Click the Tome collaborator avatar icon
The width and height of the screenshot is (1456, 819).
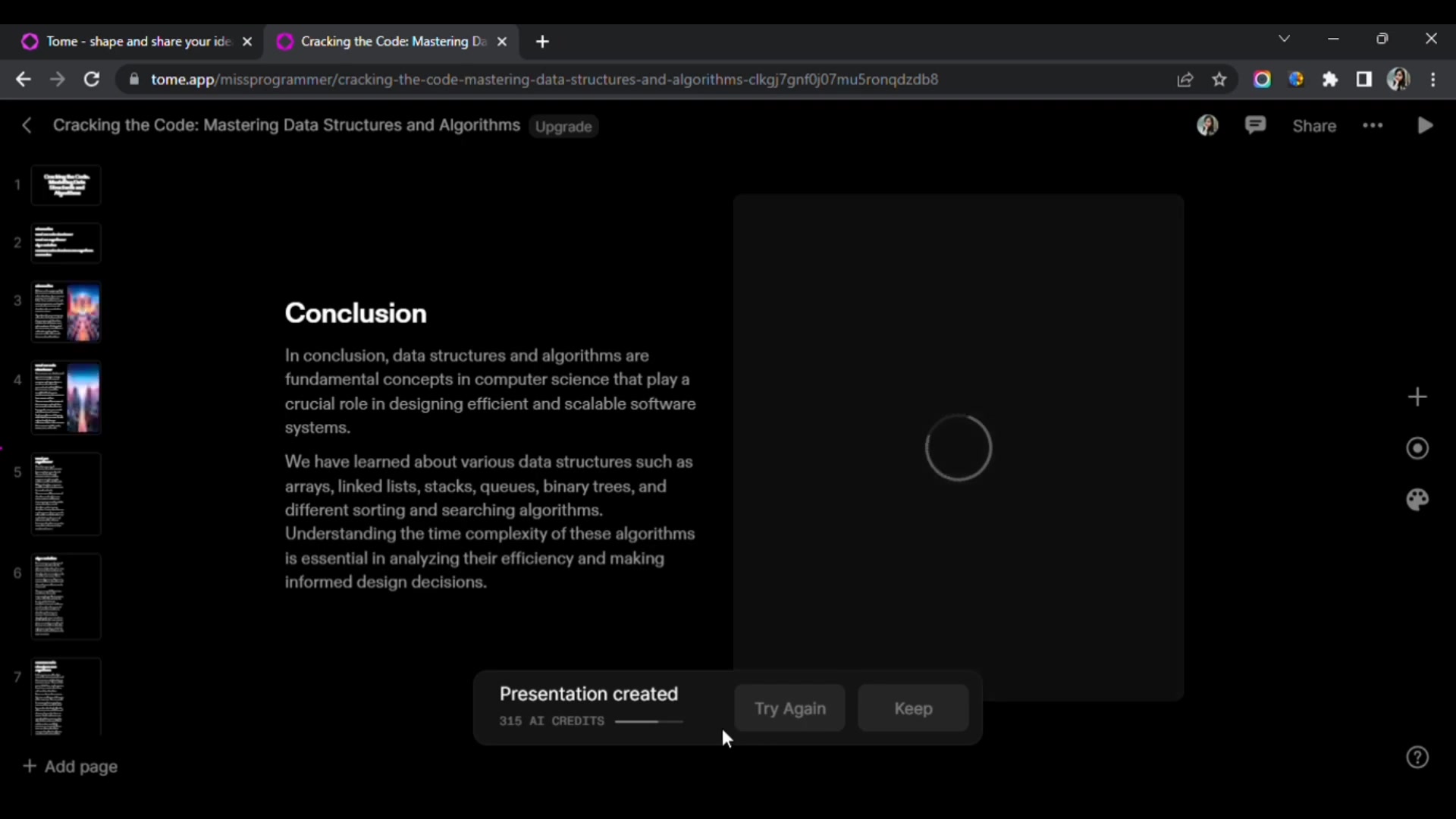[x=1207, y=126]
